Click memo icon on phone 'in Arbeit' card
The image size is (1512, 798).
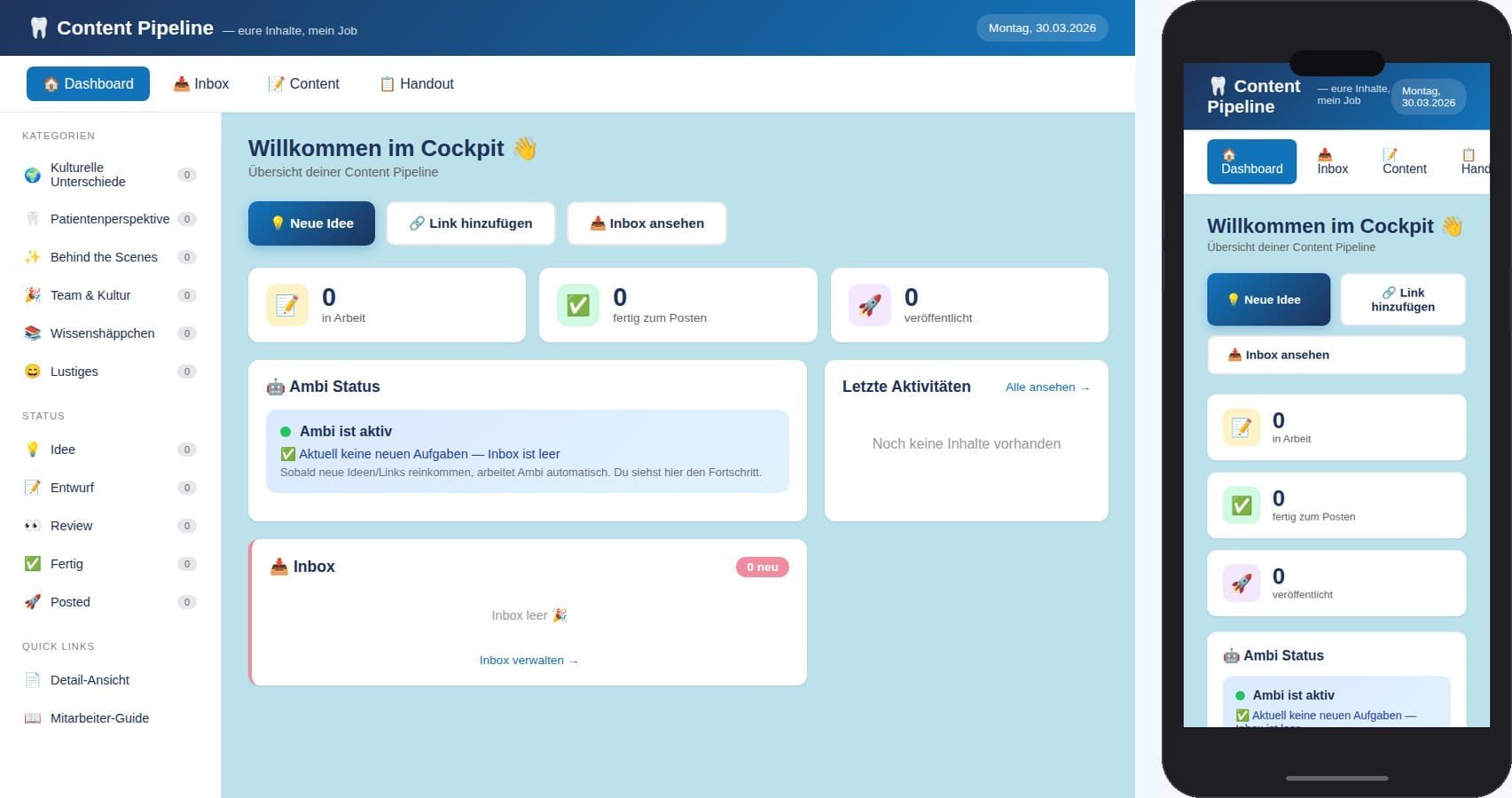[x=1242, y=427]
